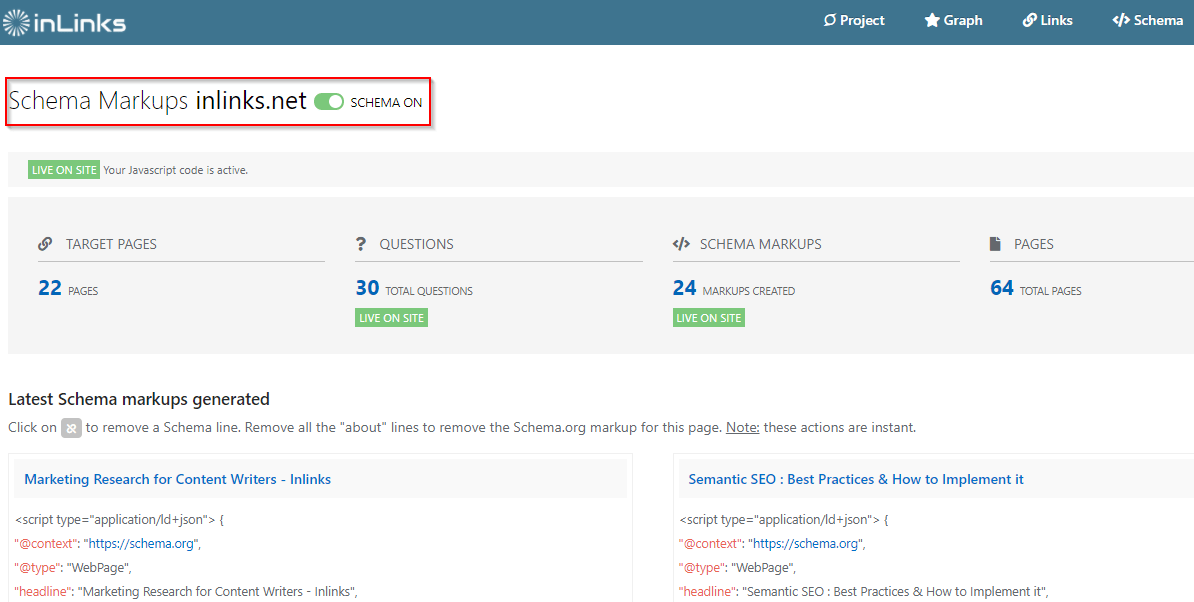
Task: Click the Pages document icon
Action: [x=995, y=244]
